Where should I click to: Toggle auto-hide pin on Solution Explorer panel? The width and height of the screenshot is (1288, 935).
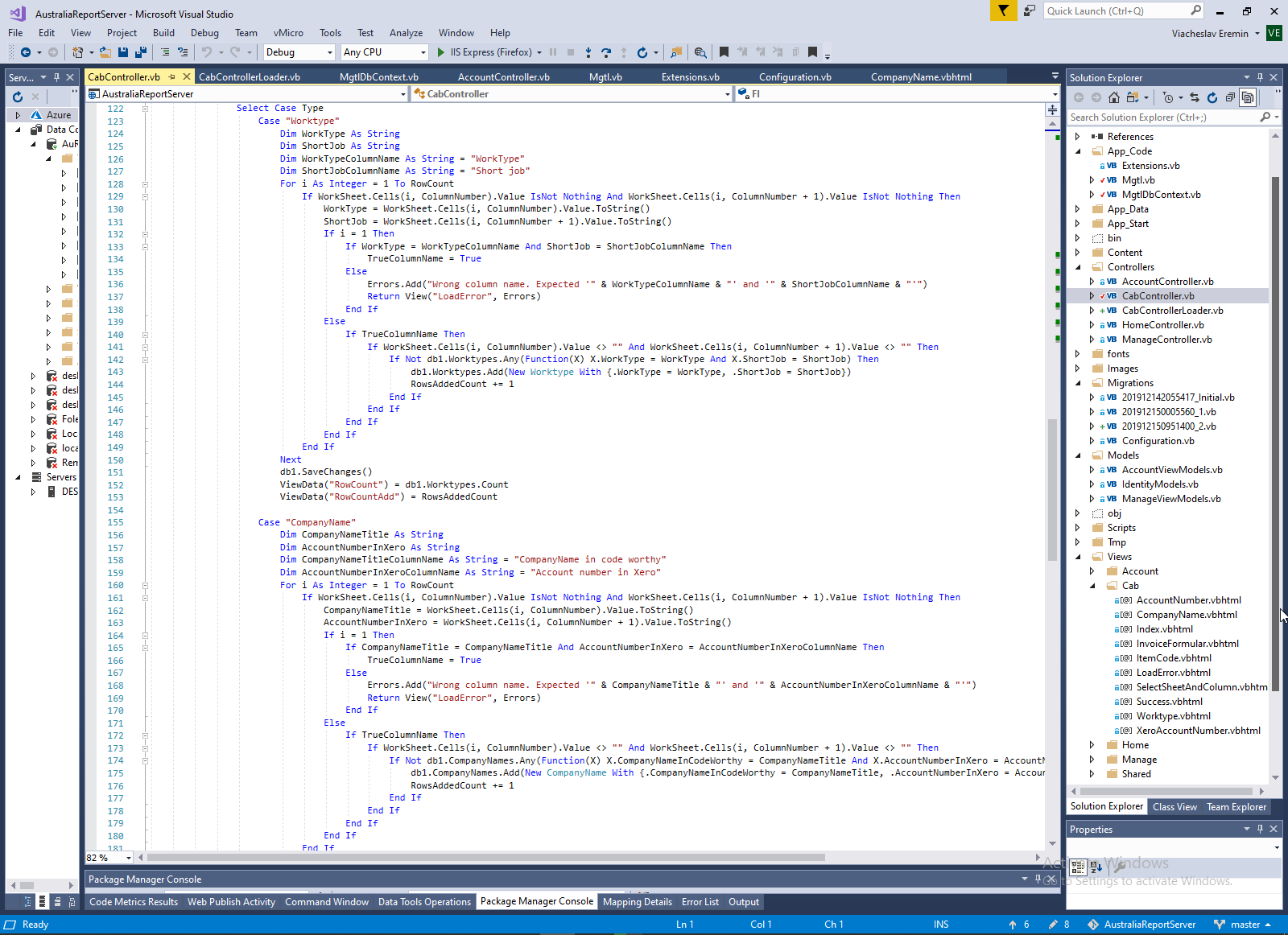click(x=1260, y=77)
